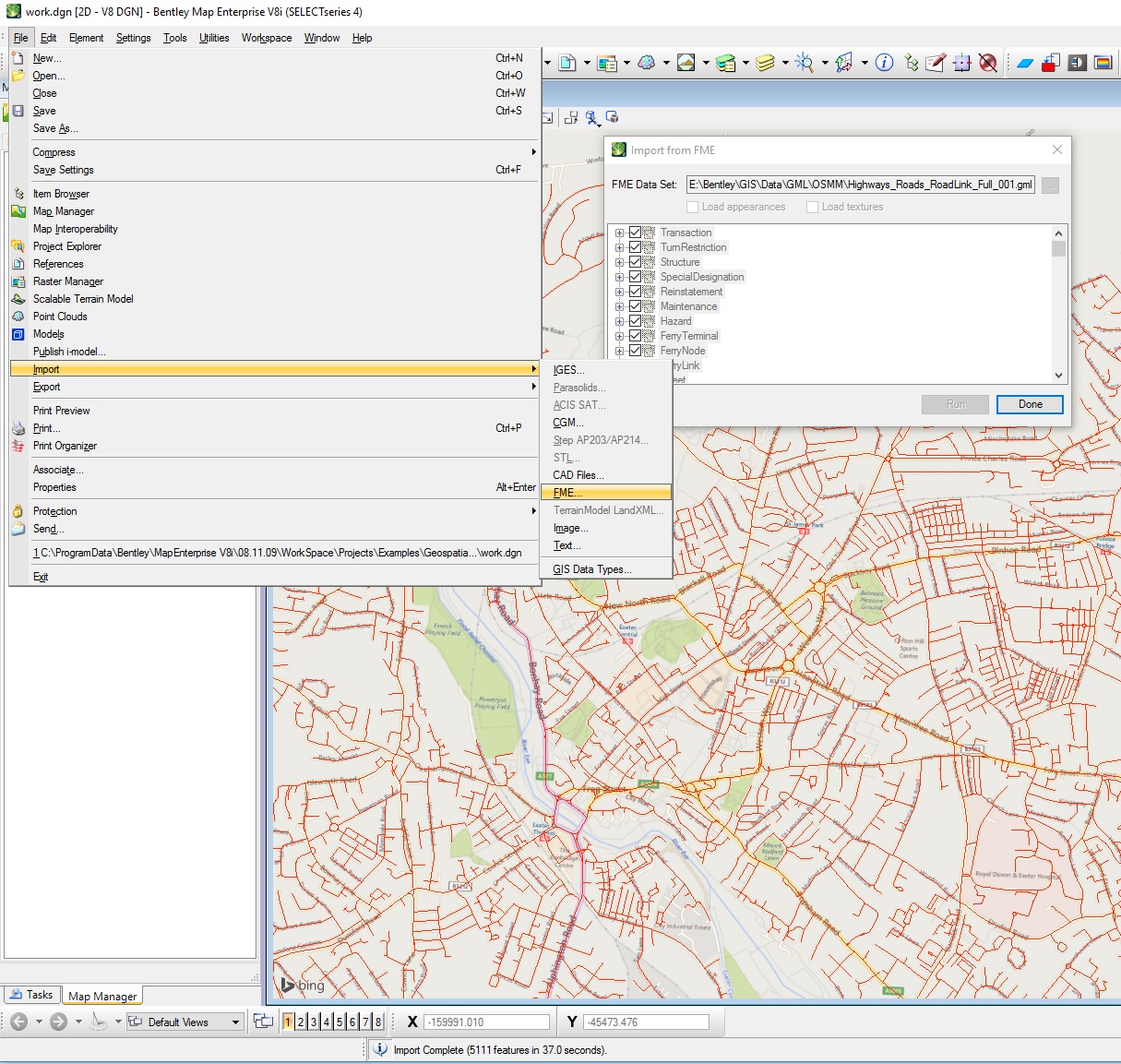Open the yellow stacked layers toolbar icon
Screen dimensions: 1121x1064
tap(765, 63)
